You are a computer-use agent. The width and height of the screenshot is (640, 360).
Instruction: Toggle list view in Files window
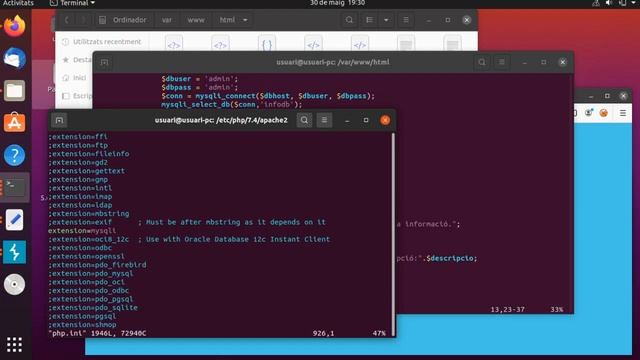point(369,20)
